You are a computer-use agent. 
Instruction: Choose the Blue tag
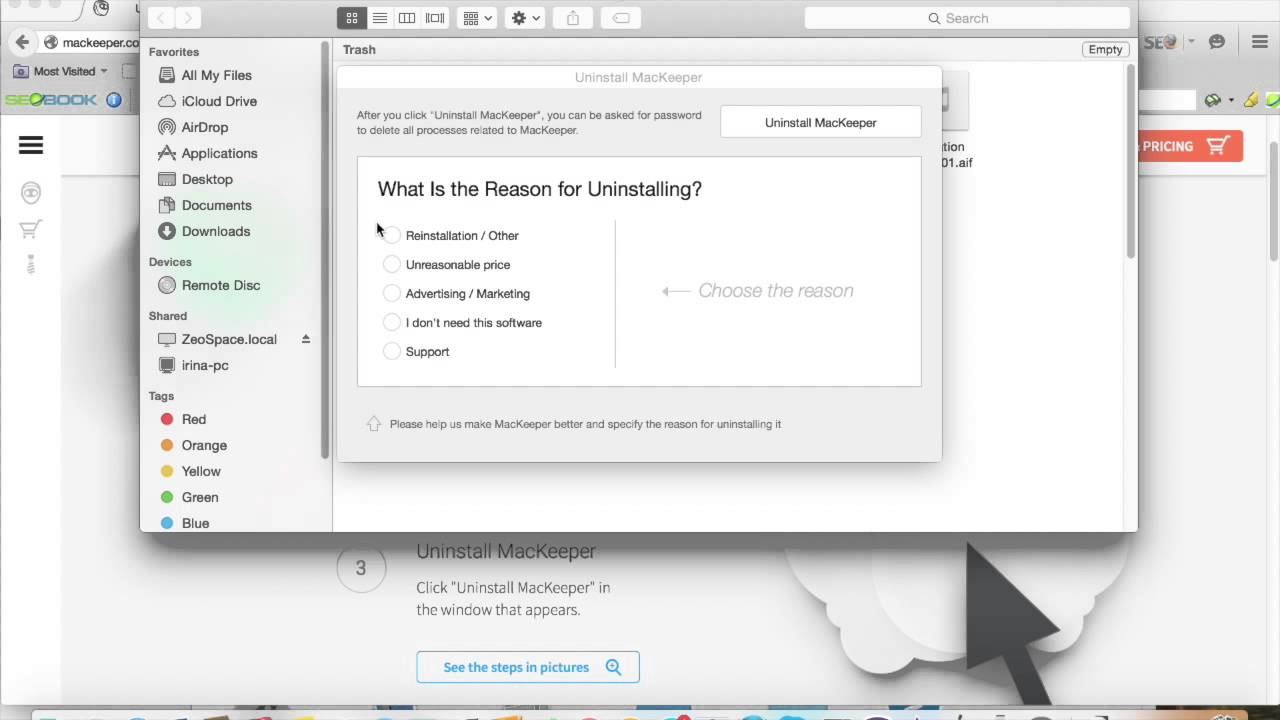(195, 523)
